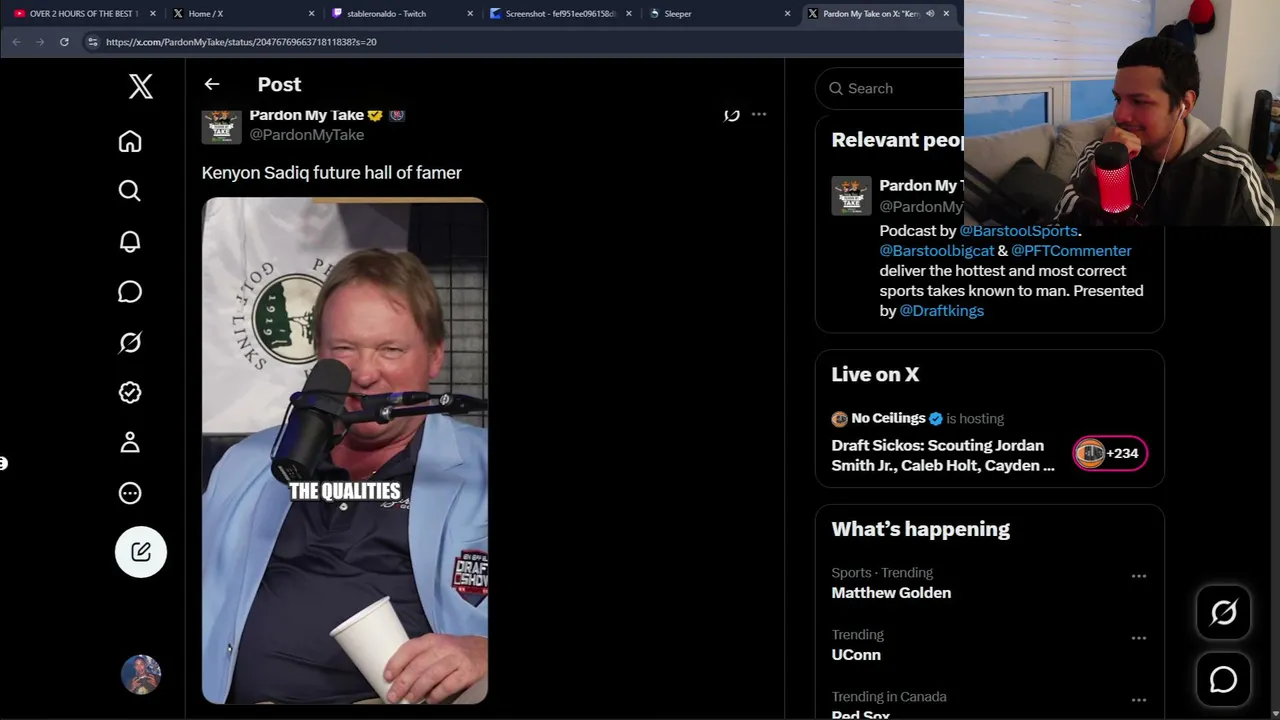Mute audio on the Pardon My Take tab
Viewport: 1280px width, 720px height.
930,14
